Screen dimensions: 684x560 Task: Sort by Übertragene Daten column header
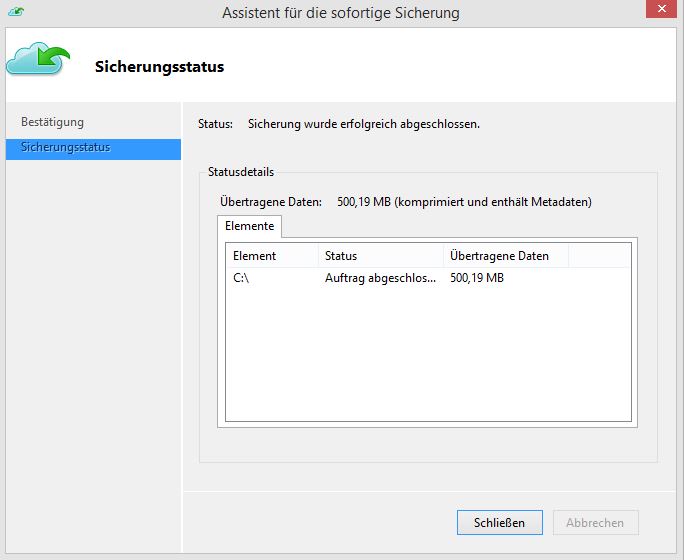506,256
